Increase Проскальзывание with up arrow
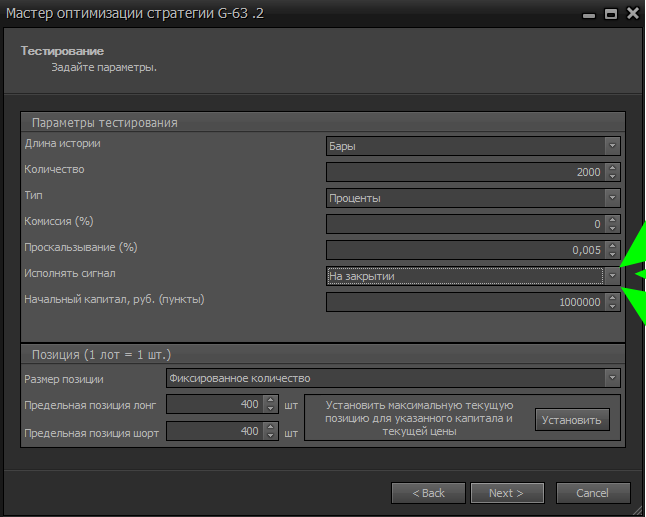The image size is (646, 517). click(x=612, y=246)
